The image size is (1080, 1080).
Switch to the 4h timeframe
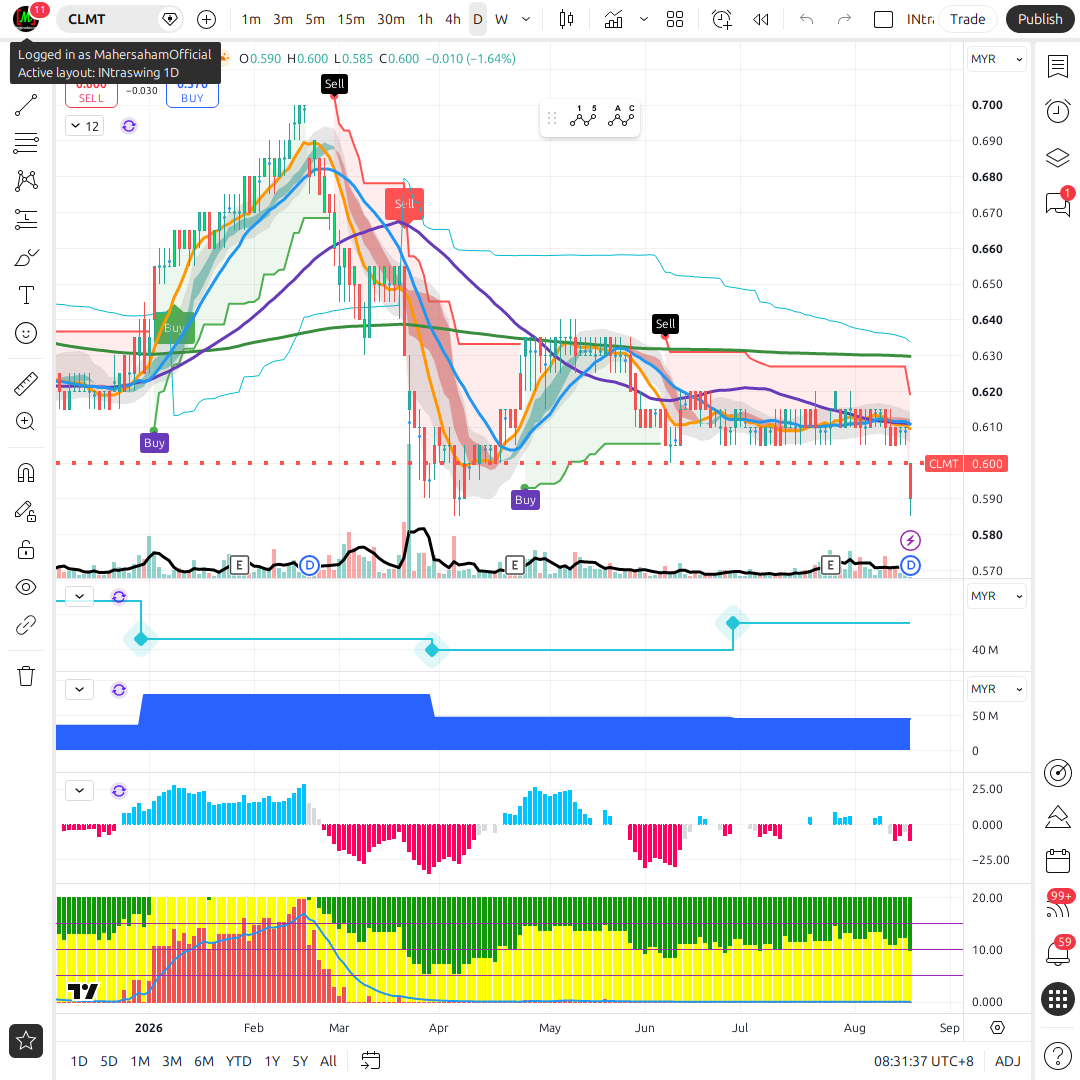[x=453, y=19]
